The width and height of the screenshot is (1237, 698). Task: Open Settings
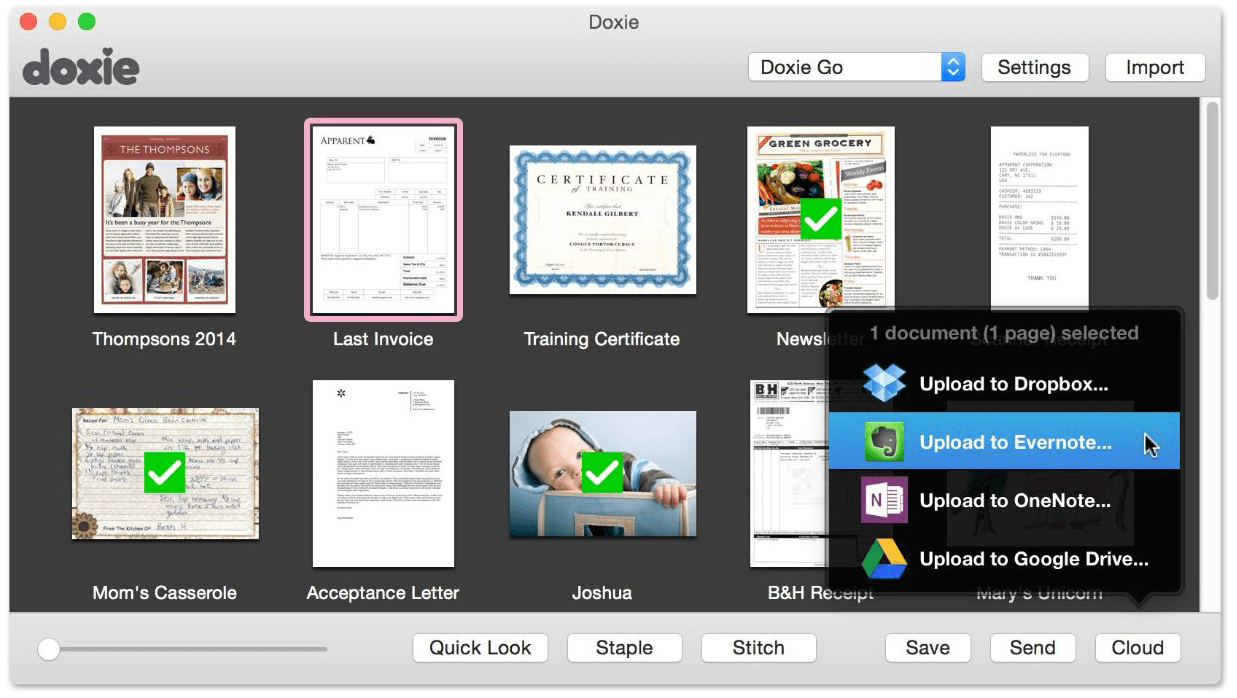click(1034, 67)
